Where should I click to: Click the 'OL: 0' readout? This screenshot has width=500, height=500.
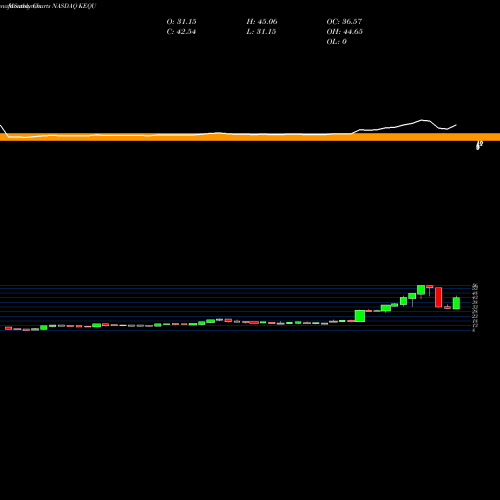point(336,42)
